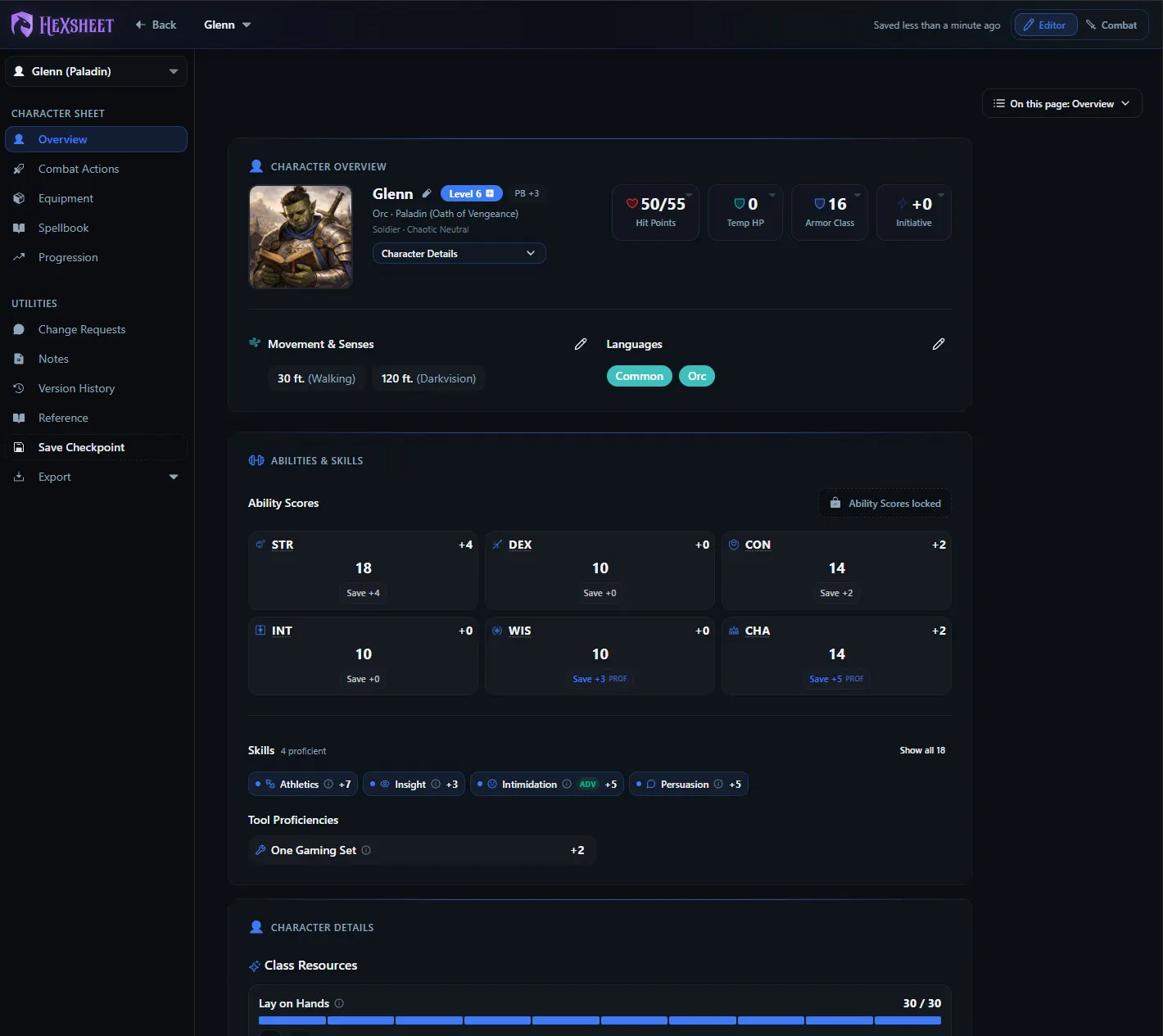Viewport: 1163px width, 1036px height.
Task: Expand the Export menu arrow
Action: tap(174, 477)
